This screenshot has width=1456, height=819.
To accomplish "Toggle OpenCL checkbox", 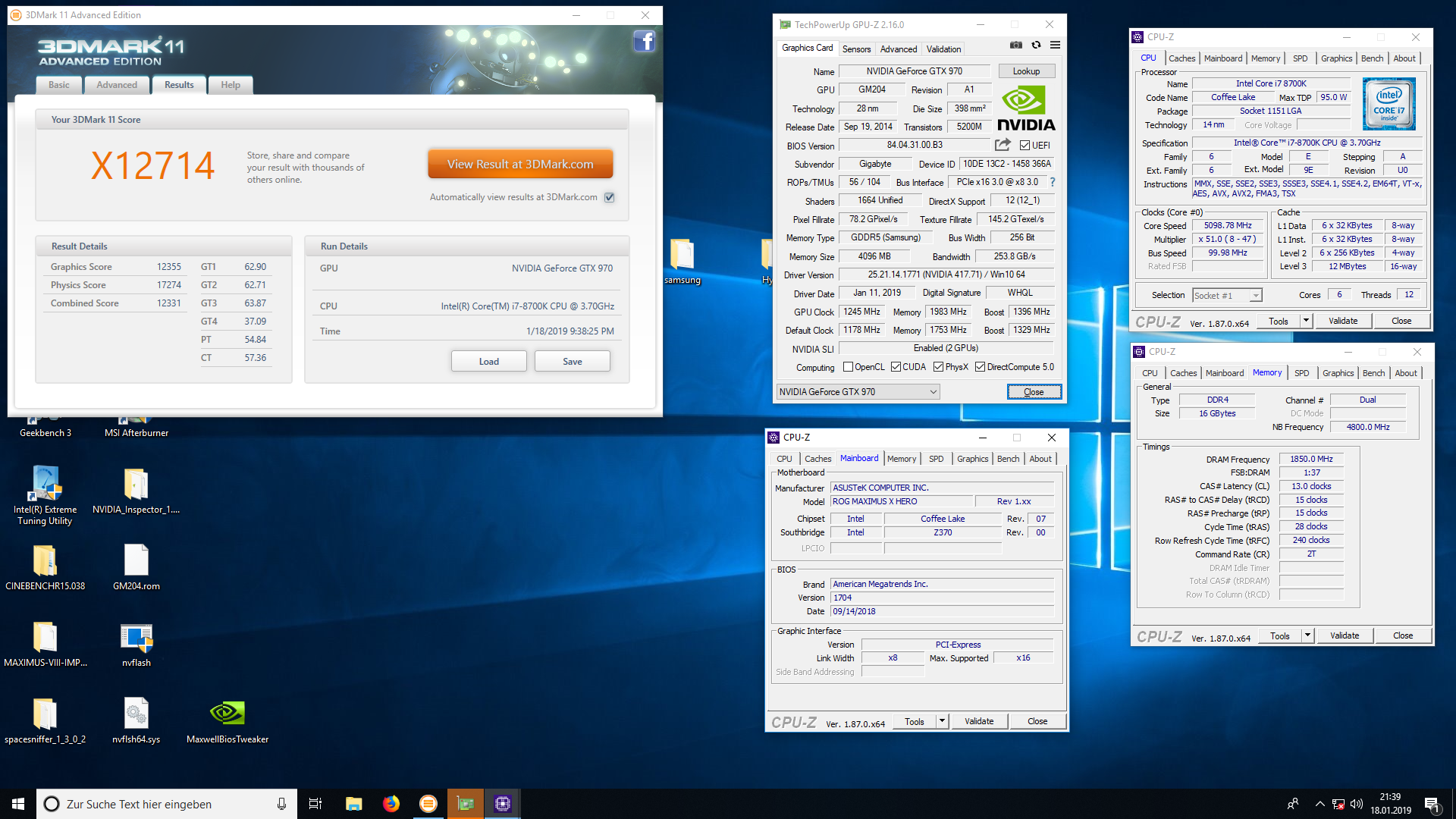I will [848, 367].
